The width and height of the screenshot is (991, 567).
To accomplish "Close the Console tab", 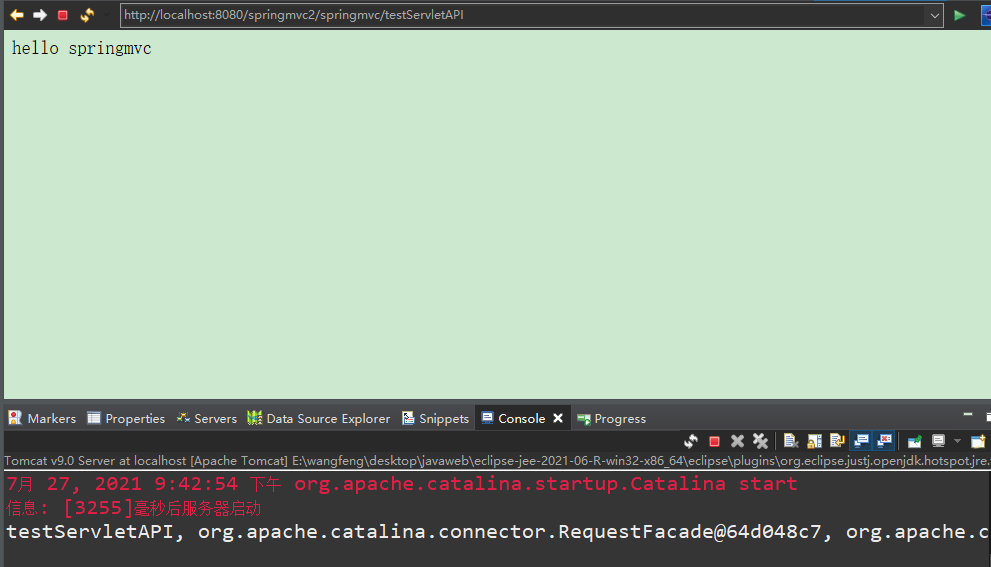I will 558,418.
